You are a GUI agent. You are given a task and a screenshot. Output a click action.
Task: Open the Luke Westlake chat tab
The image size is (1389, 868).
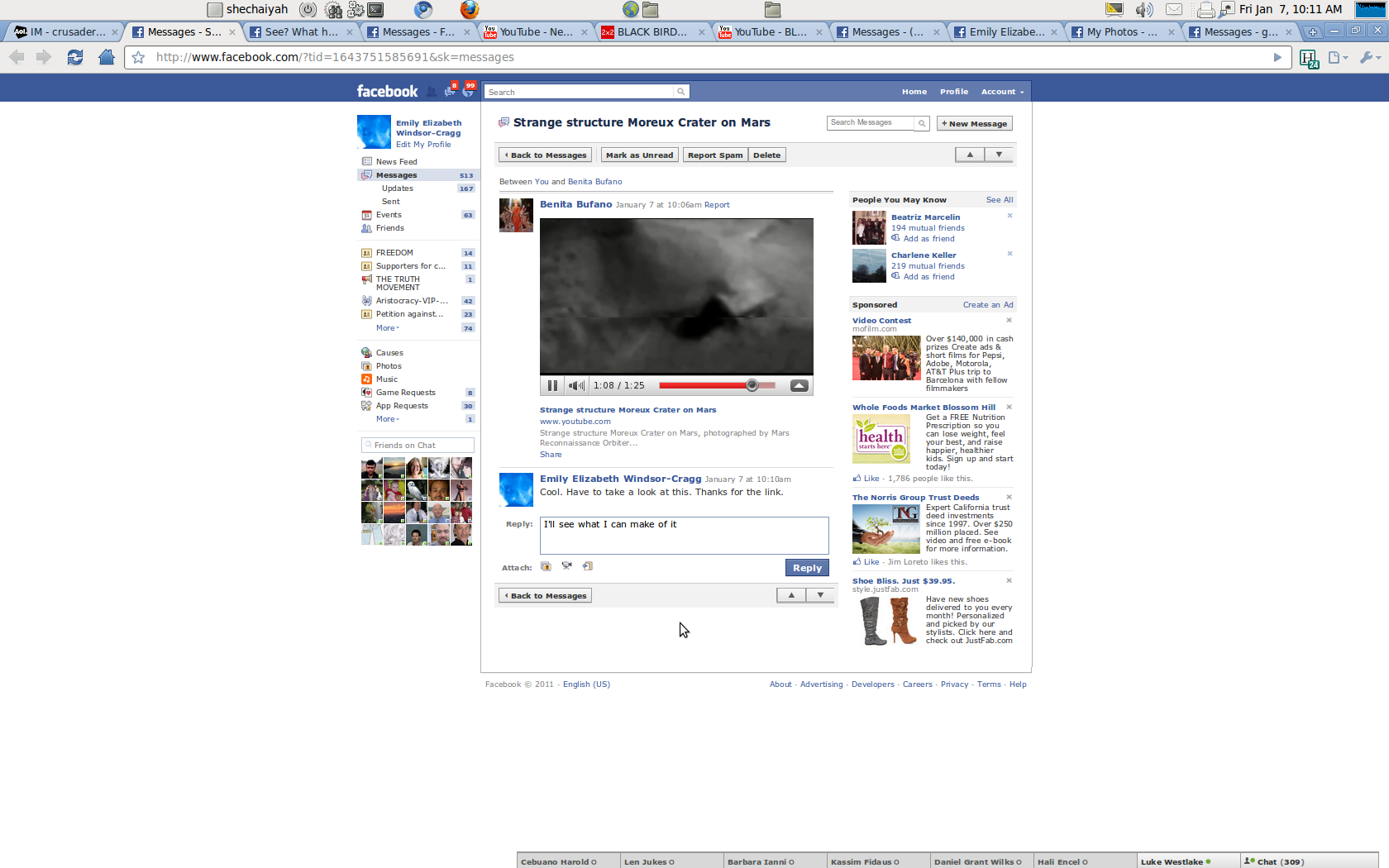click(x=1188, y=861)
